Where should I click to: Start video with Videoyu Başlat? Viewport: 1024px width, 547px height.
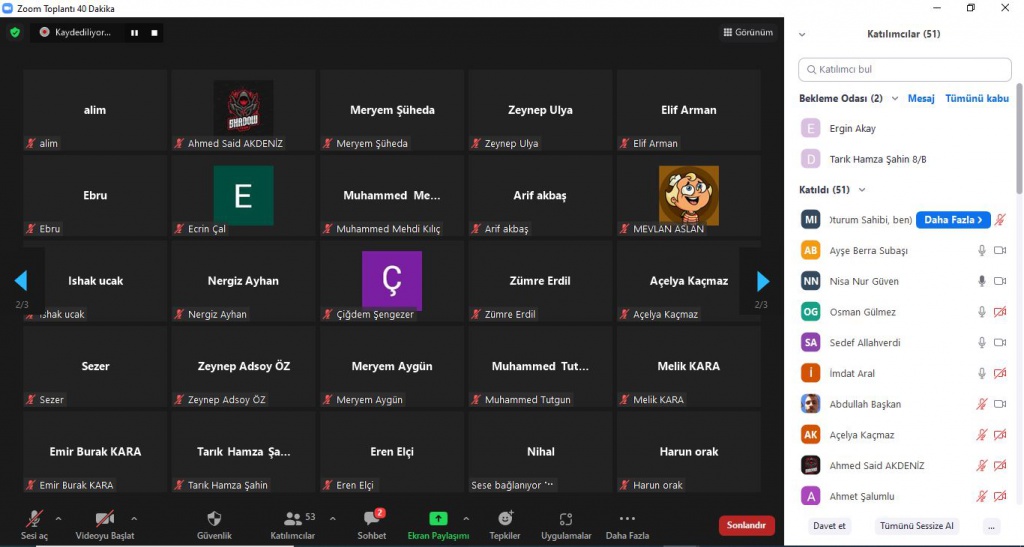(x=104, y=525)
